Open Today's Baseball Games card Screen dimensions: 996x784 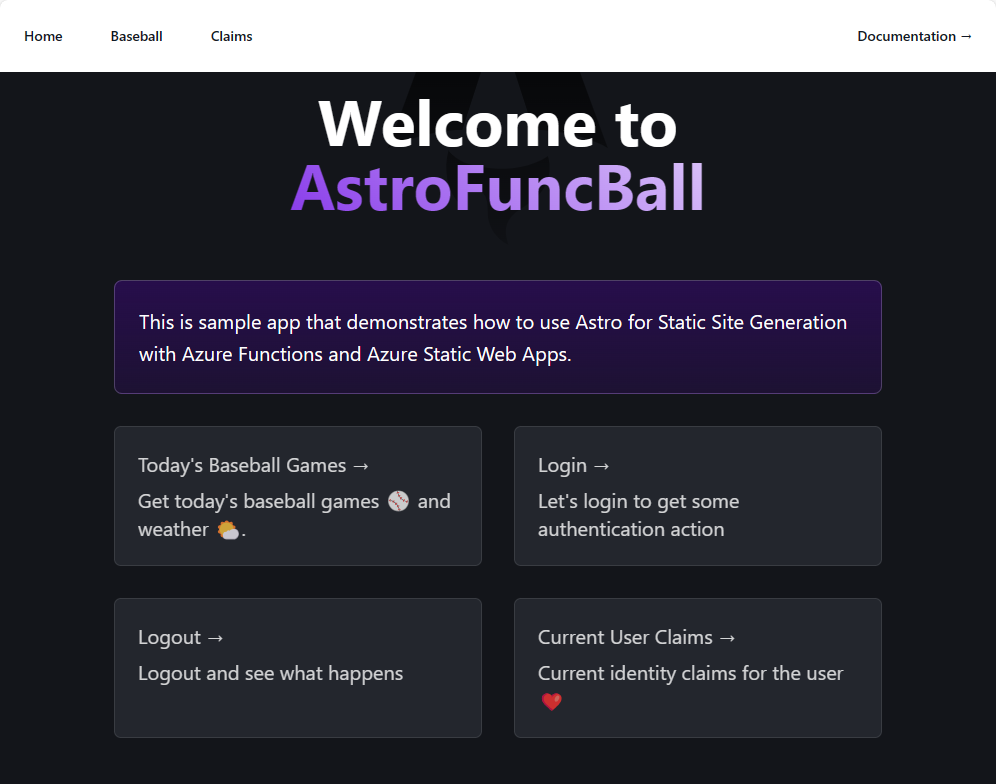click(x=298, y=496)
